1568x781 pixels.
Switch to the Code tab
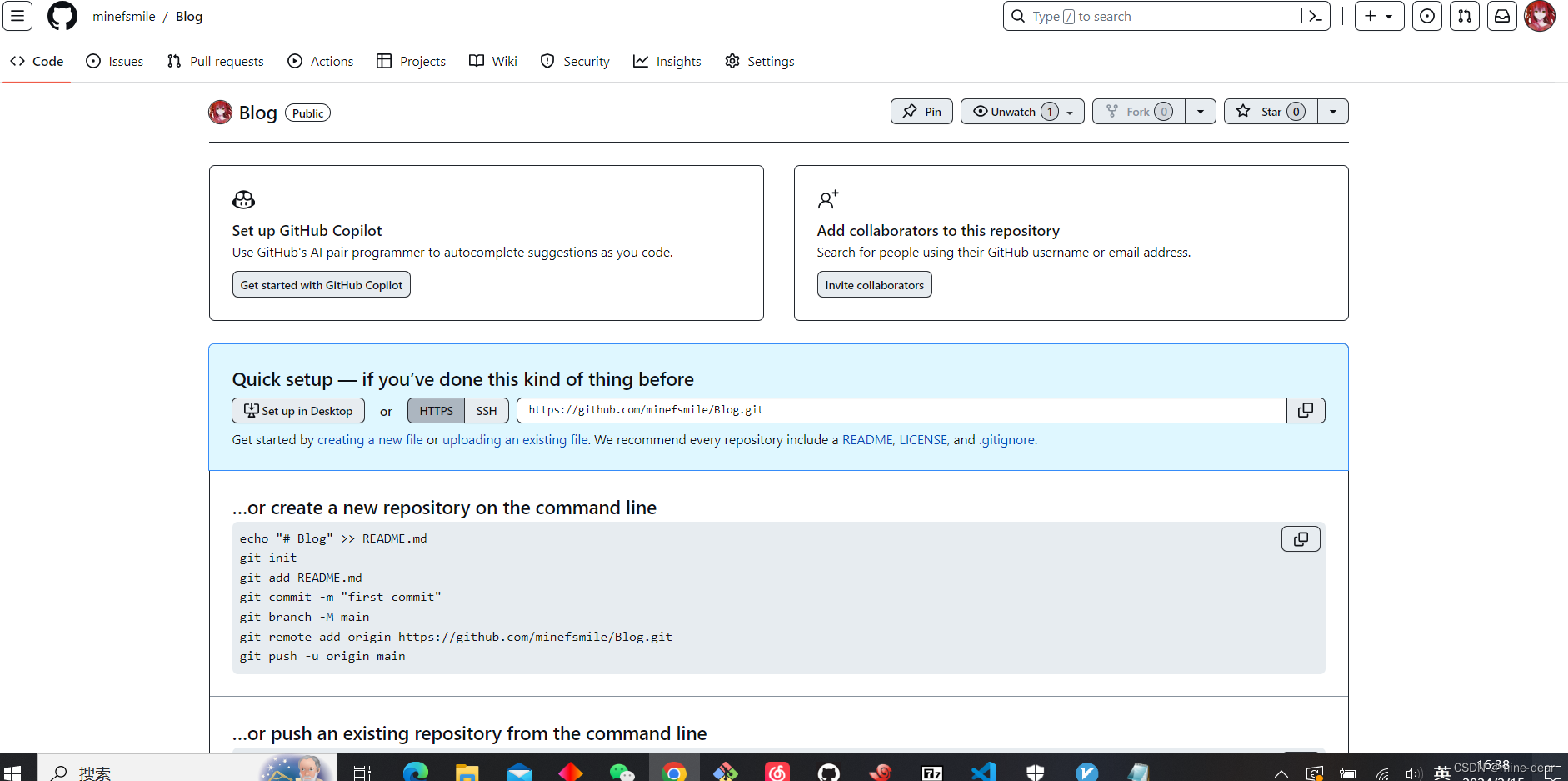click(37, 61)
